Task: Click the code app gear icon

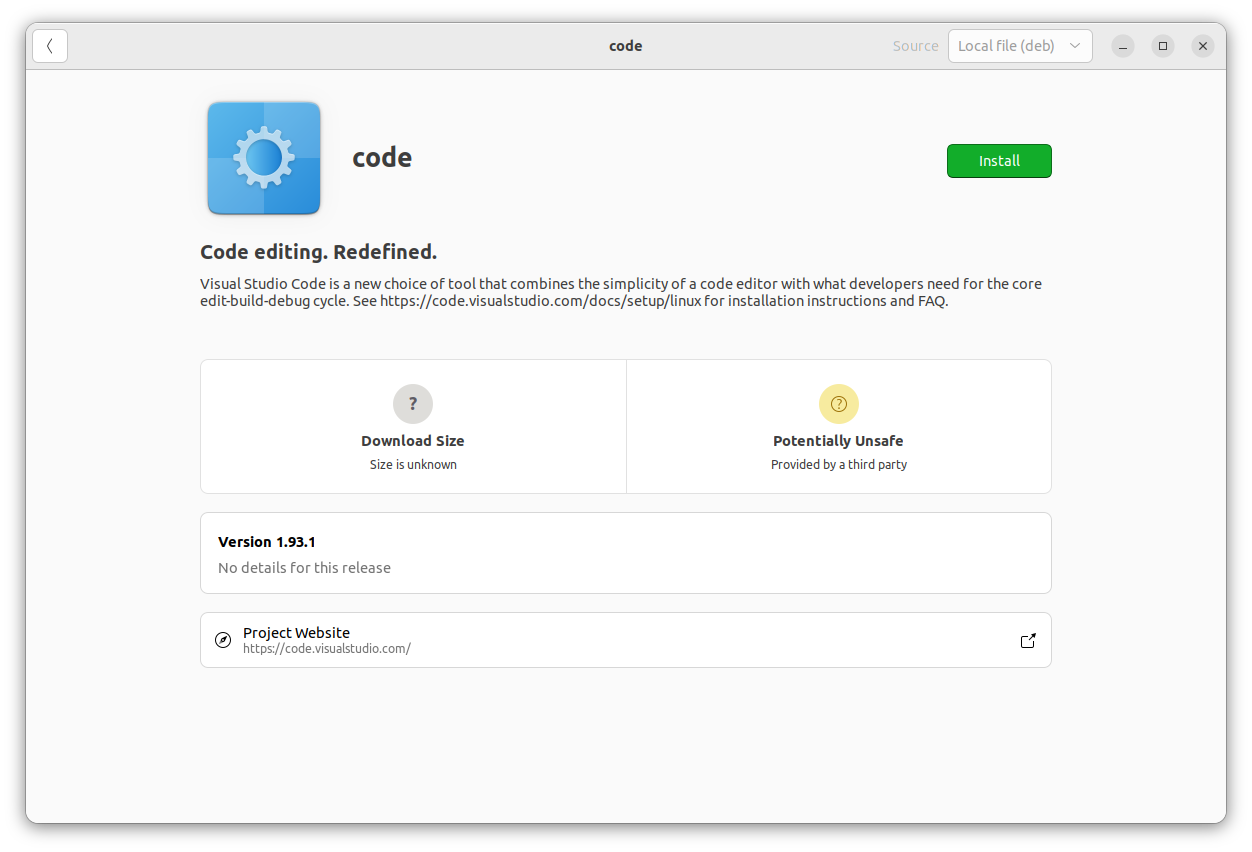Action: coord(264,158)
